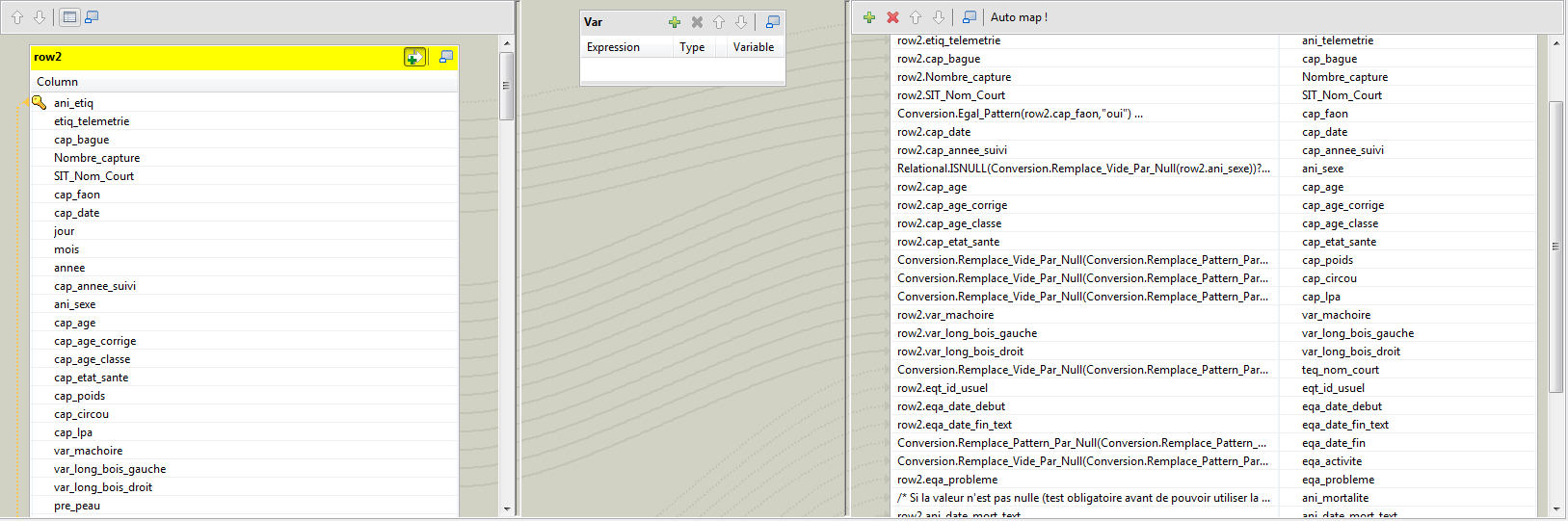Click Var panel move down arrow
Image resolution: width=1568 pixels, height=521 pixels.
[x=741, y=22]
